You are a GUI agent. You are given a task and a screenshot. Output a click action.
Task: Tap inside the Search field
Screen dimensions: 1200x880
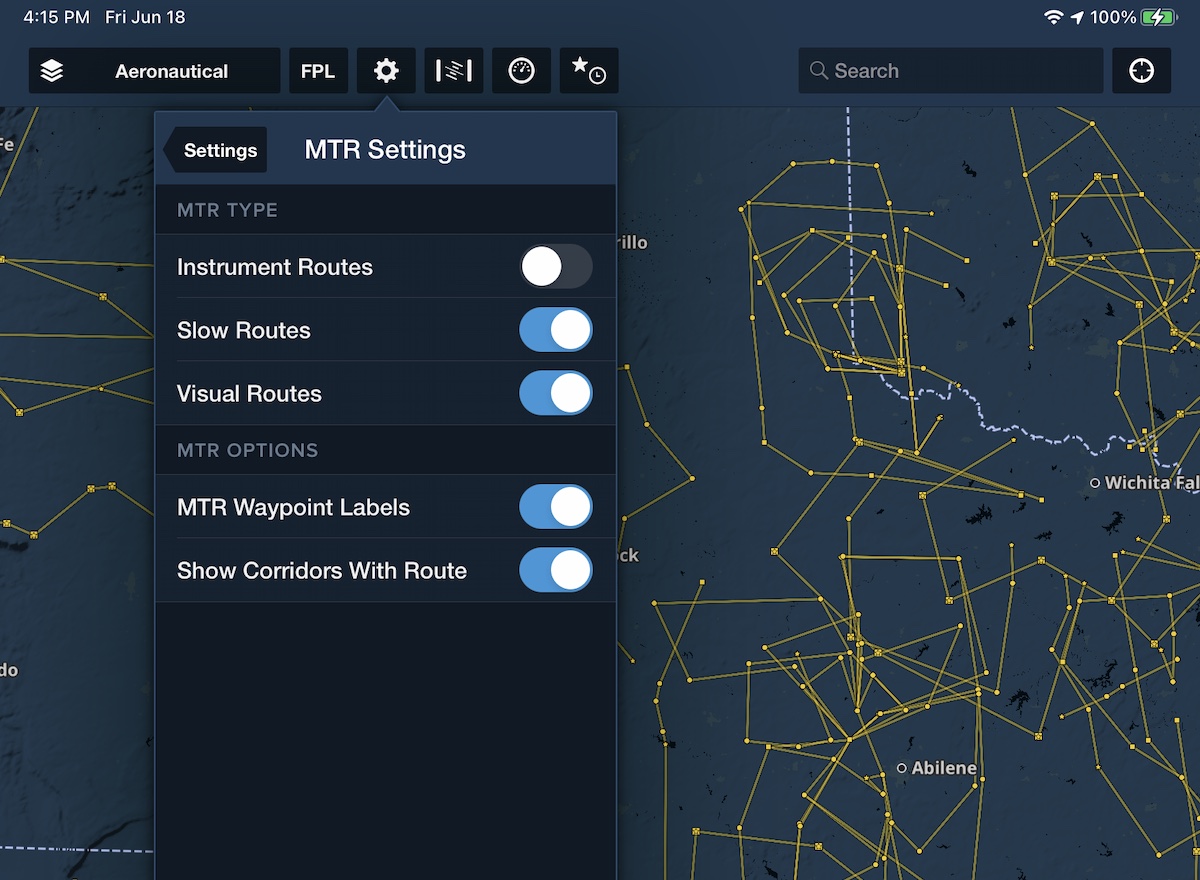point(950,70)
